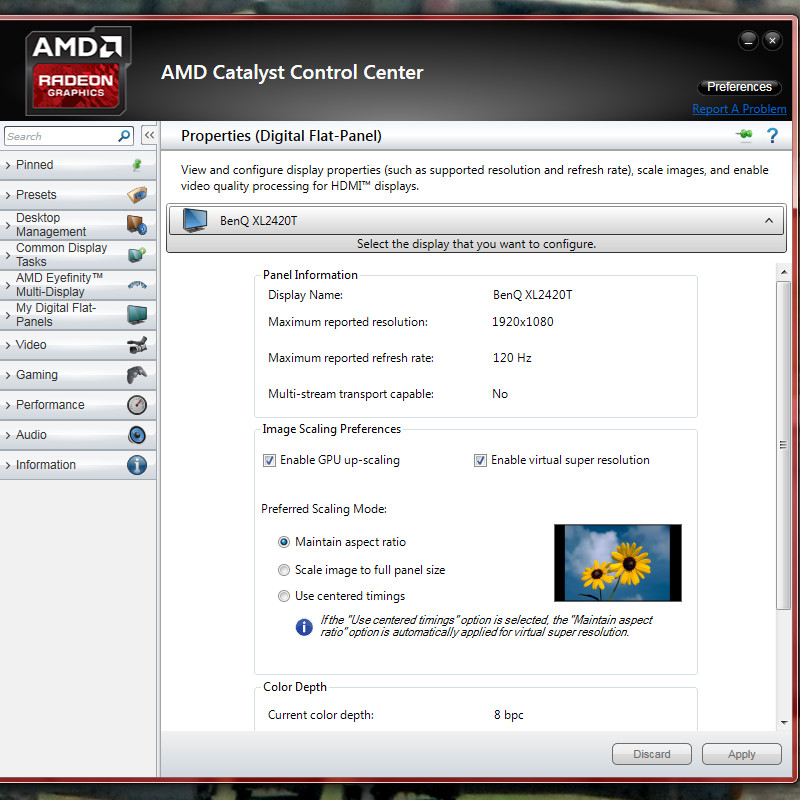Open the BenQ XL2420T display selector dropdown
The image size is (800, 800).
(476, 220)
